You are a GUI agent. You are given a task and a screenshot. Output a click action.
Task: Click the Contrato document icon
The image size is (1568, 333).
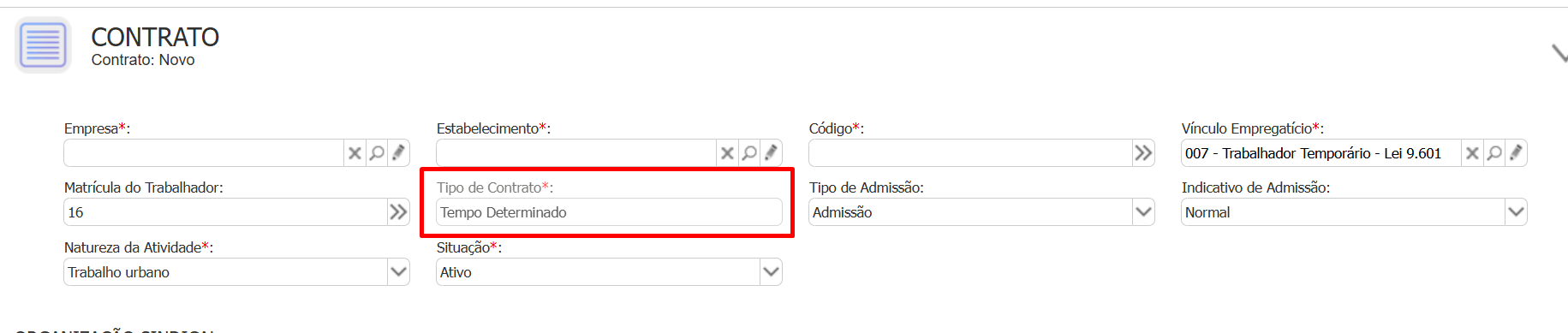42,45
